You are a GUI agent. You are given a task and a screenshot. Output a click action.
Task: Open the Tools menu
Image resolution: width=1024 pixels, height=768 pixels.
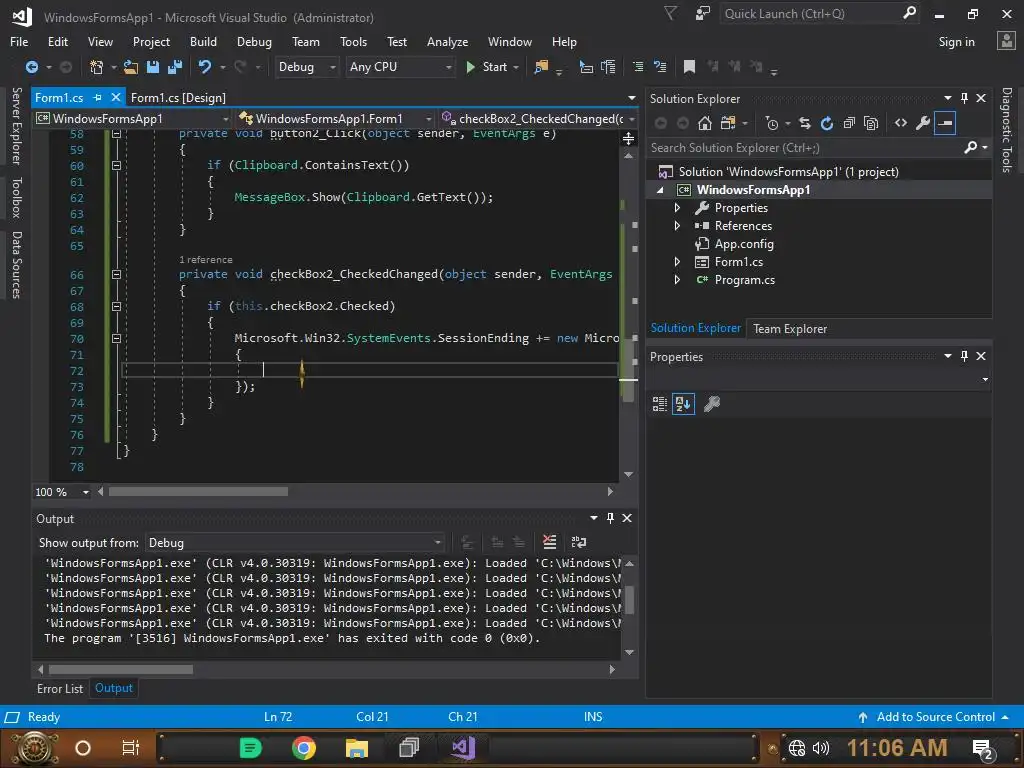click(353, 42)
